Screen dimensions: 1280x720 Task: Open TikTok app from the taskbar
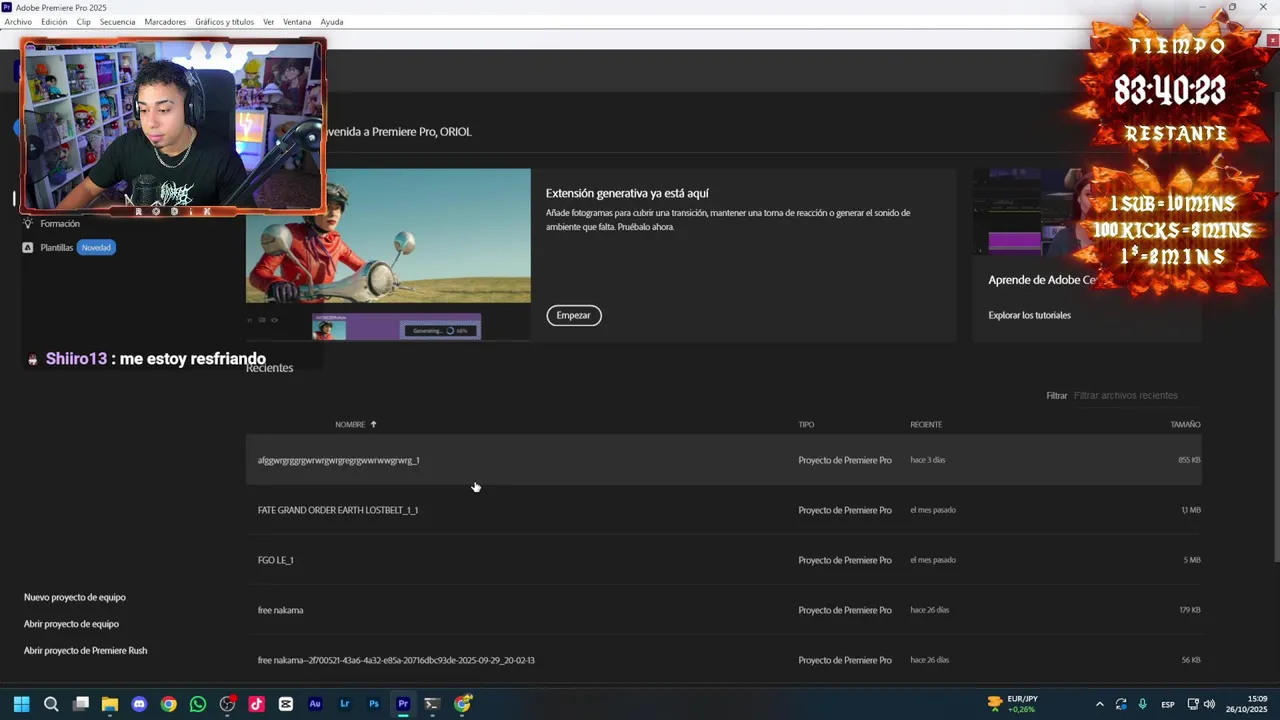tap(257, 704)
